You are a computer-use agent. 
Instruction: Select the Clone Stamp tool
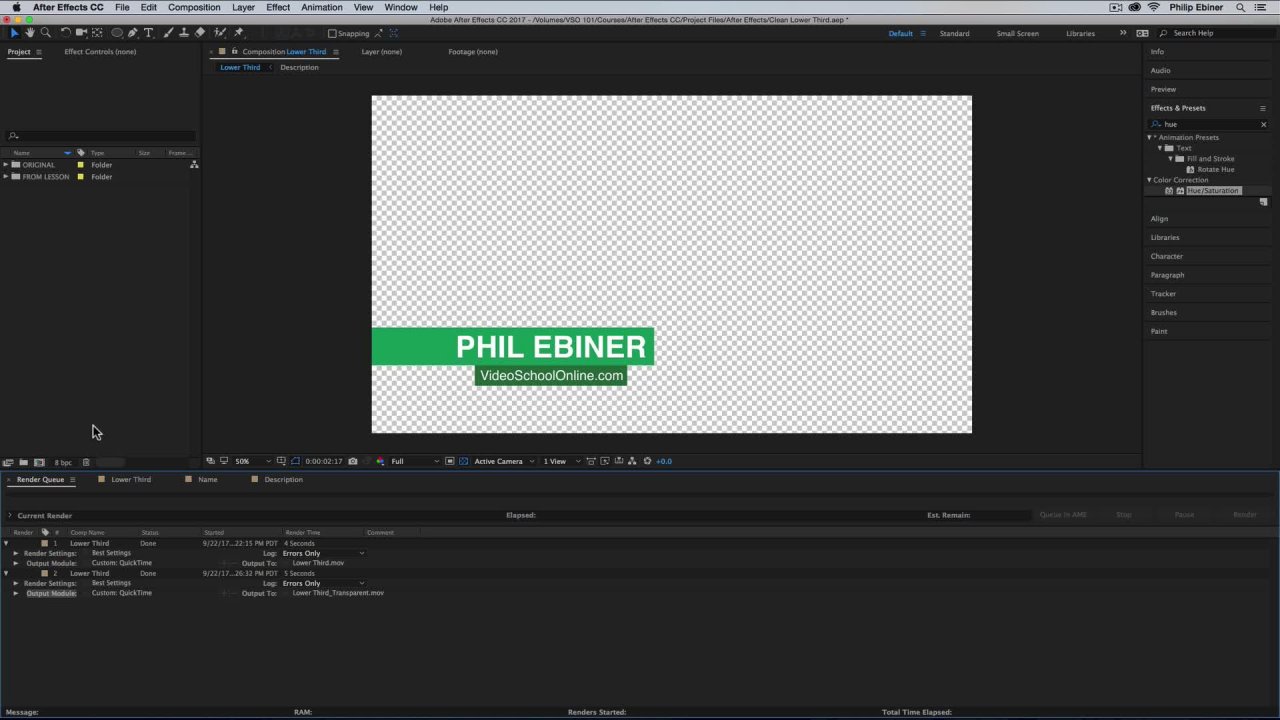[x=183, y=33]
